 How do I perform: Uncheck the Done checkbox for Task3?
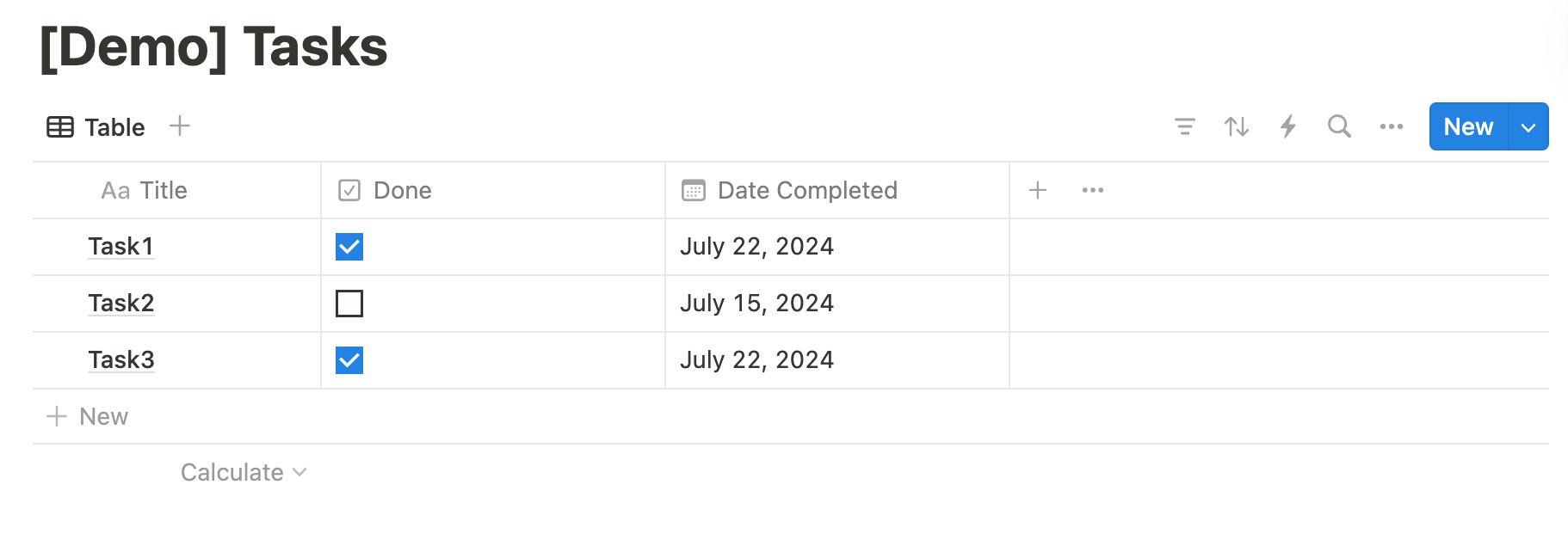(x=349, y=360)
